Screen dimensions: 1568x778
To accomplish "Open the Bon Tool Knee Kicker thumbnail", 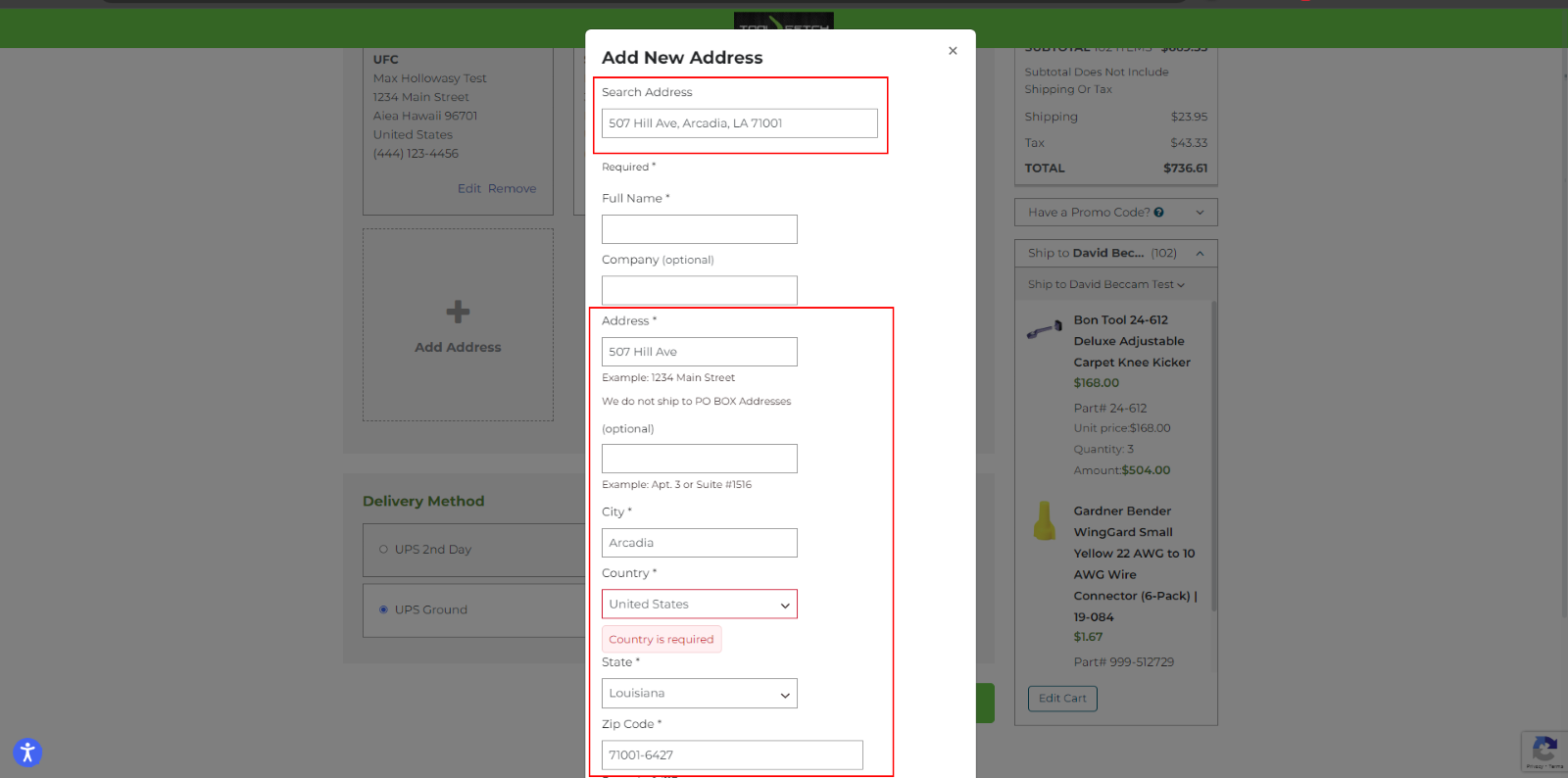I will 1045,329.
